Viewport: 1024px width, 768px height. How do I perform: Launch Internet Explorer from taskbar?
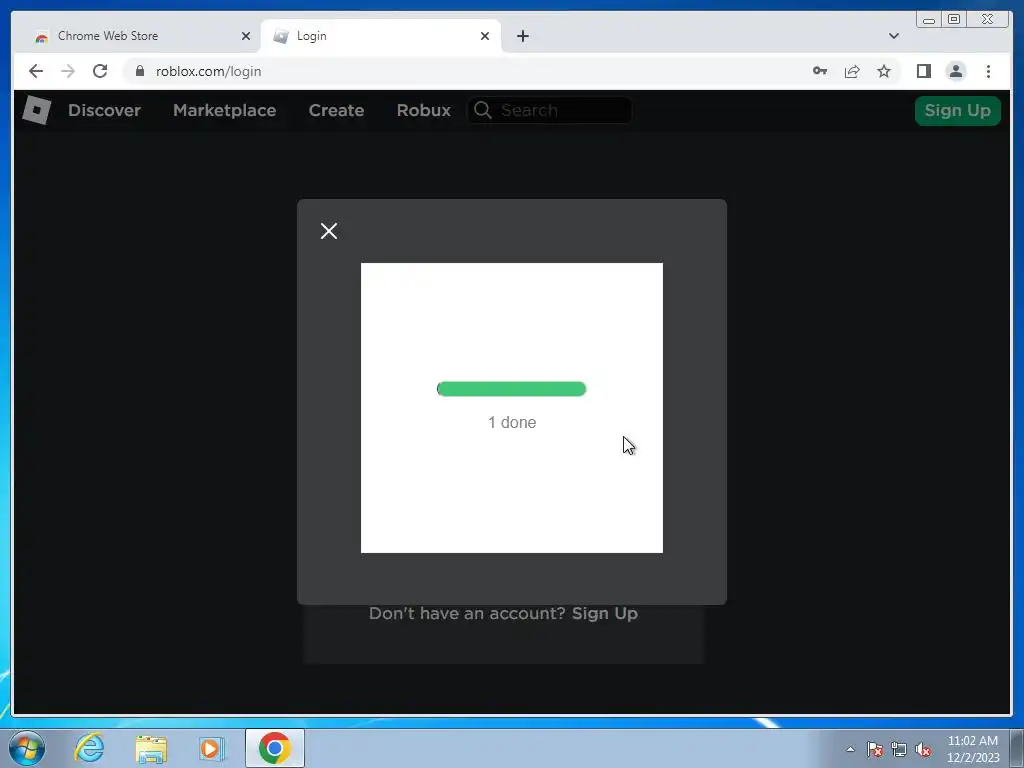(x=89, y=748)
